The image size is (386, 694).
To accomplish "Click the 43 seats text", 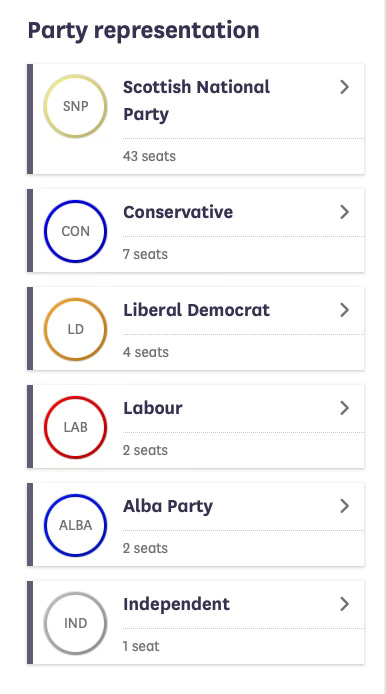I will coord(149,156).
